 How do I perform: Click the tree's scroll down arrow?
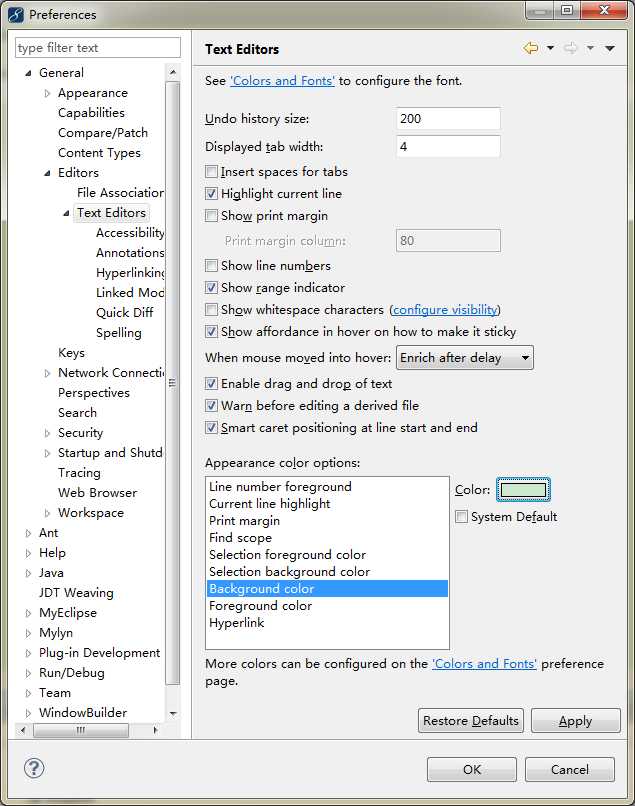pyautogui.click(x=173, y=713)
